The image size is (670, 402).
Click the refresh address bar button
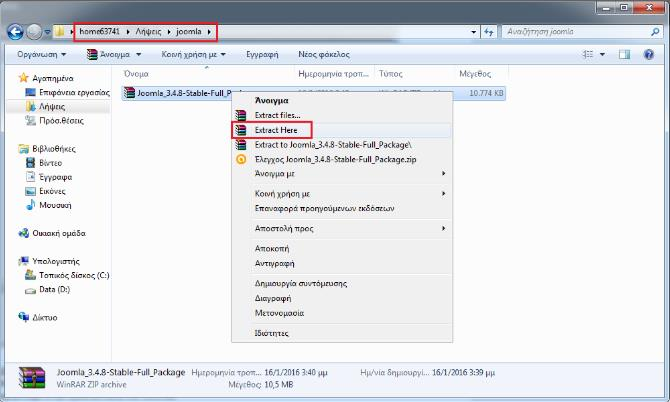pyautogui.click(x=489, y=32)
